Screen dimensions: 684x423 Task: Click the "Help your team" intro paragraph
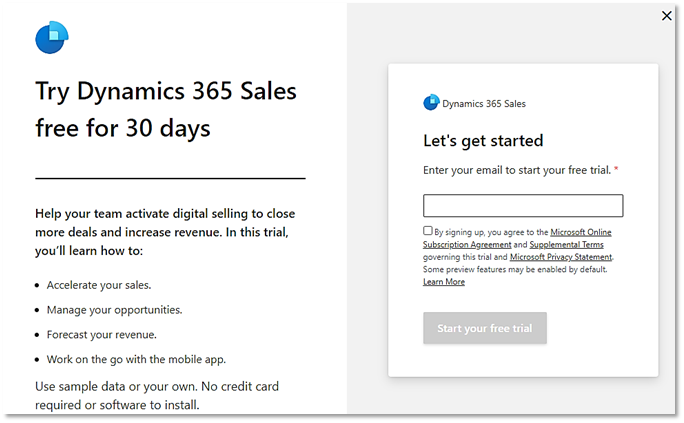coord(165,232)
